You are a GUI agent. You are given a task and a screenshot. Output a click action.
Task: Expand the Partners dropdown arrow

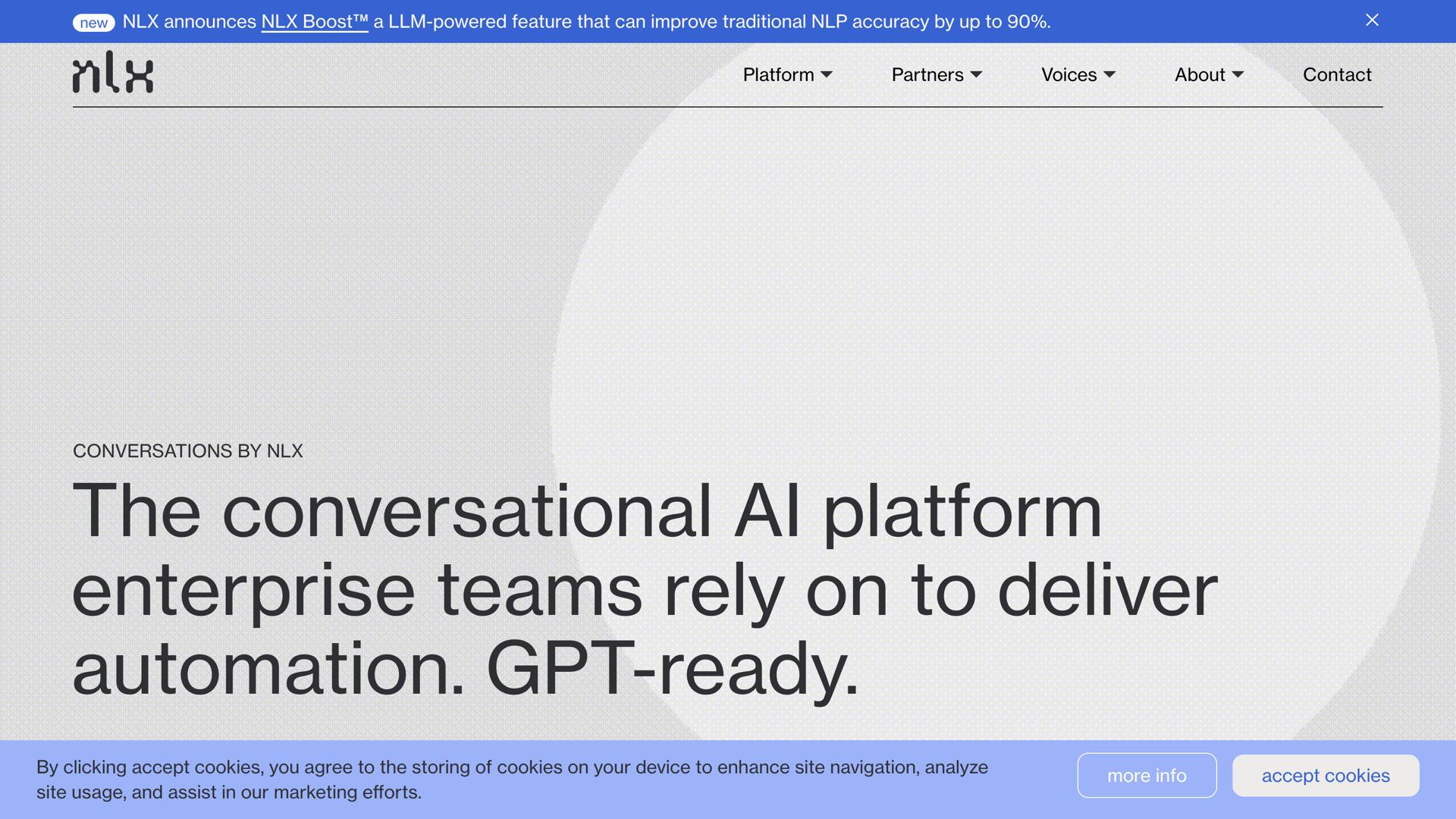[977, 74]
